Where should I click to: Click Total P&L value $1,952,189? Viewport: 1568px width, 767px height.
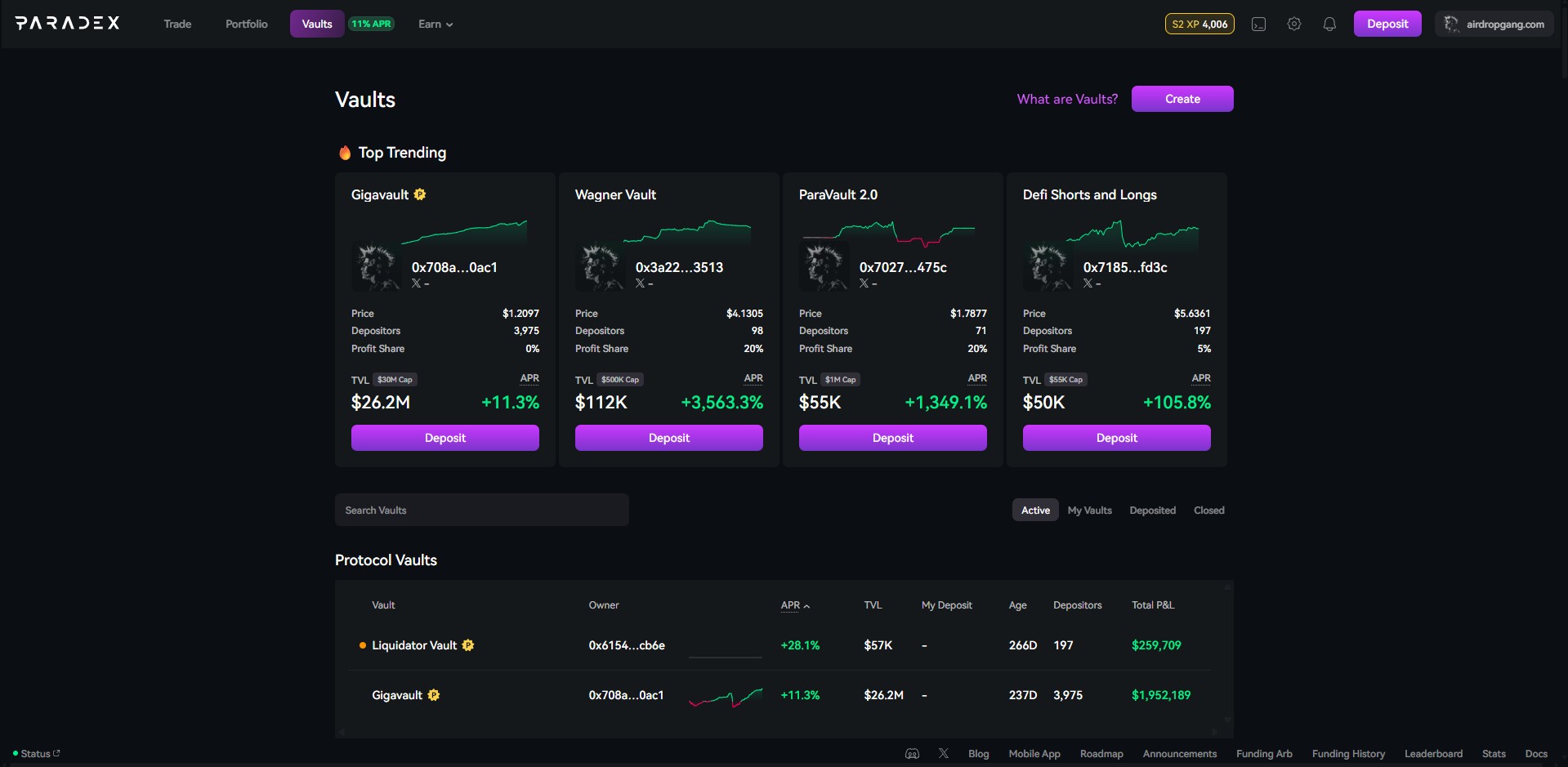1161,695
